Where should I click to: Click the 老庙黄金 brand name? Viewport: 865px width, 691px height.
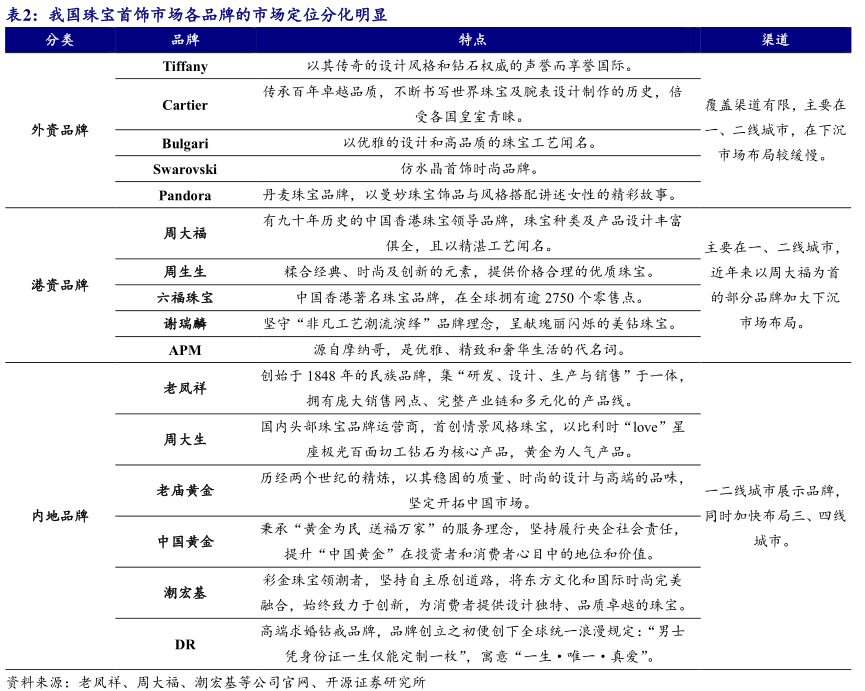click(x=185, y=491)
